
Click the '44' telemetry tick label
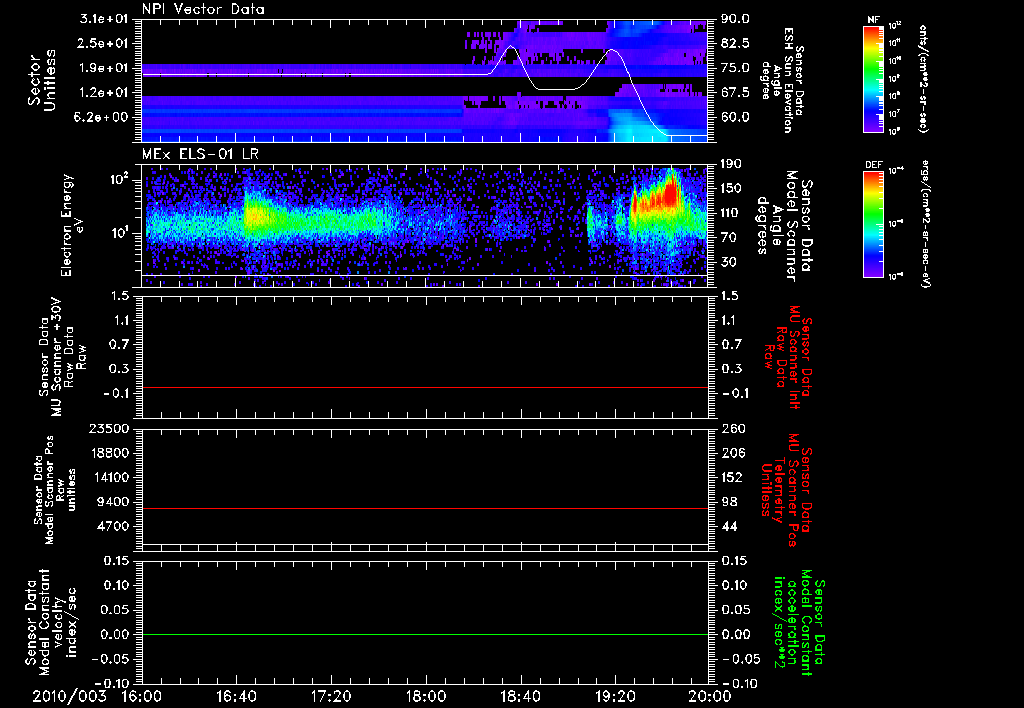point(728,526)
